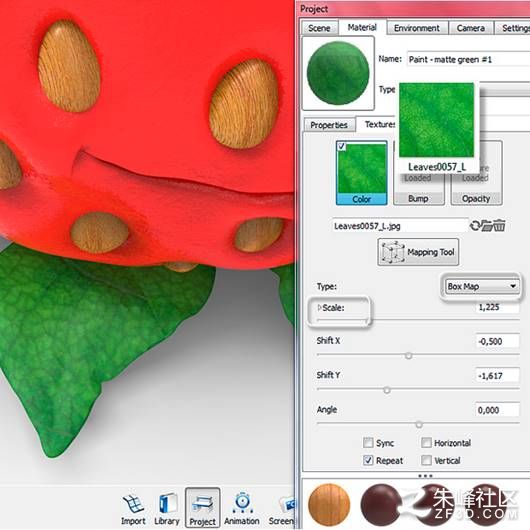Screen dimensions: 530x530
Task: Click the Mapping Tool button
Action: tap(418, 252)
